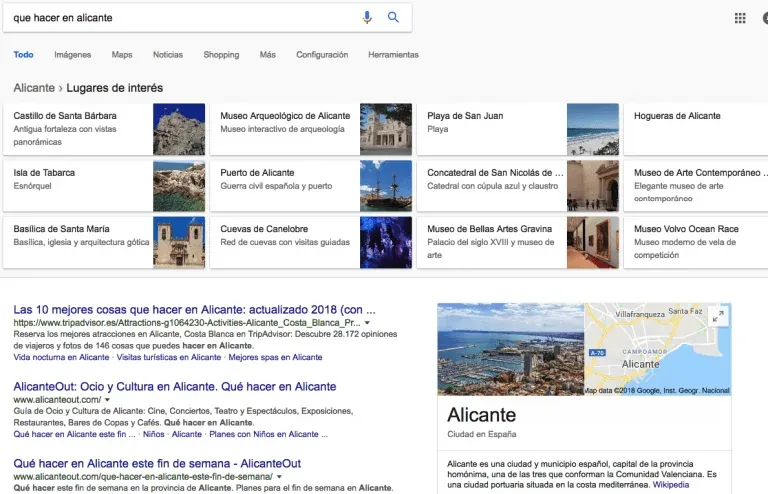Click the Alicante map in knowledge panel
The height and width of the screenshot is (494, 768).
pos(658,349)
